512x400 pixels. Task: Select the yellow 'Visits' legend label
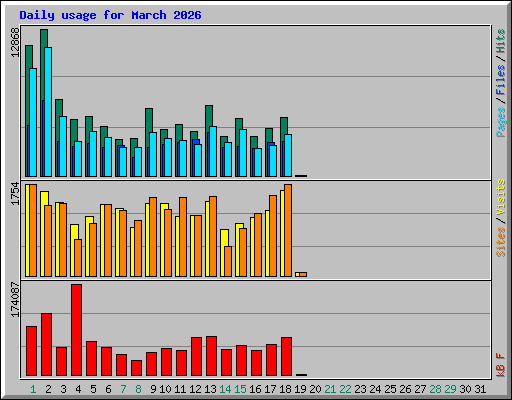[x=501, y=197]
